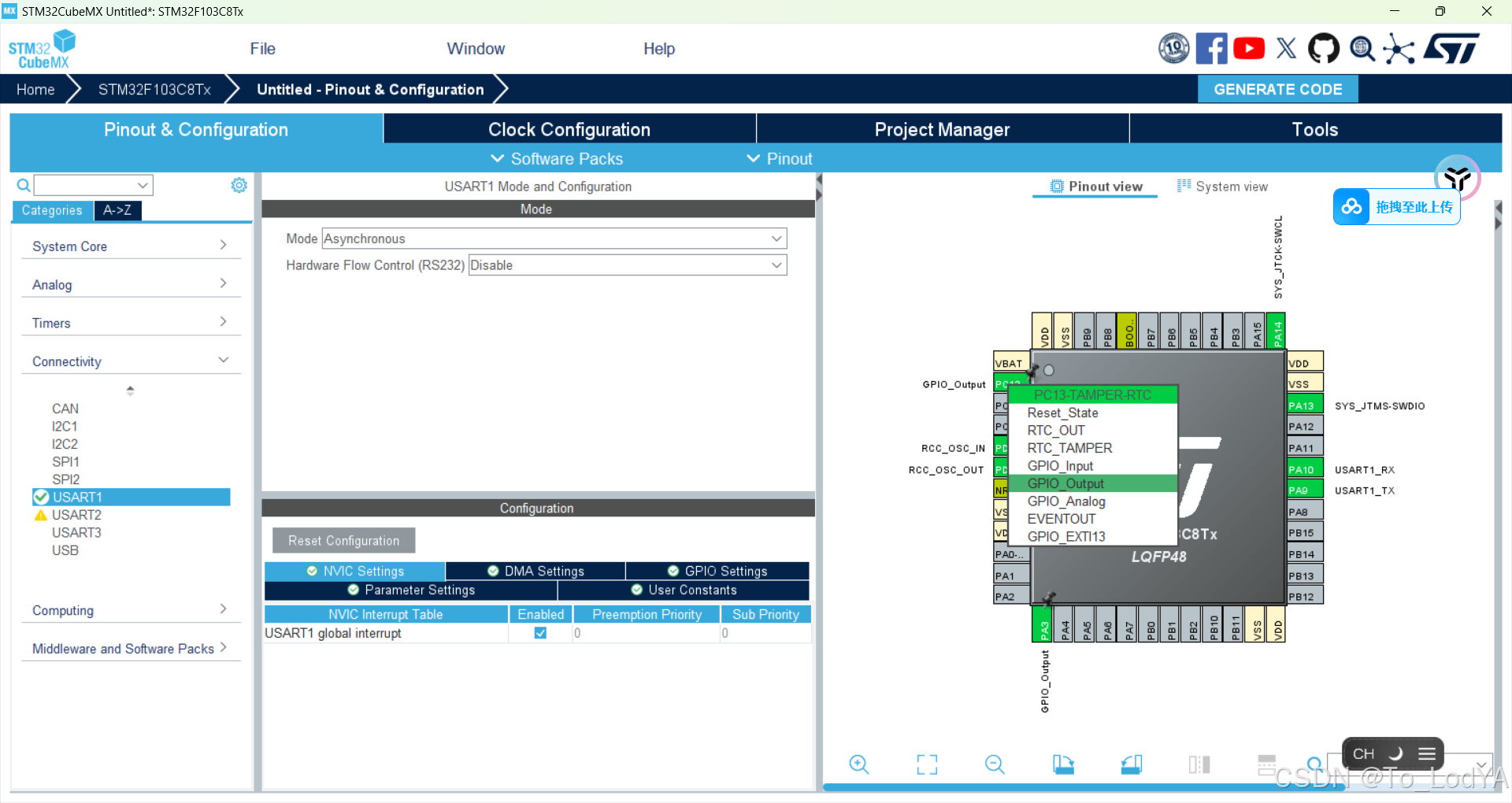Click the GENERATE CODE button
Screen dimensions: 1512x803
click(1278, 89)
